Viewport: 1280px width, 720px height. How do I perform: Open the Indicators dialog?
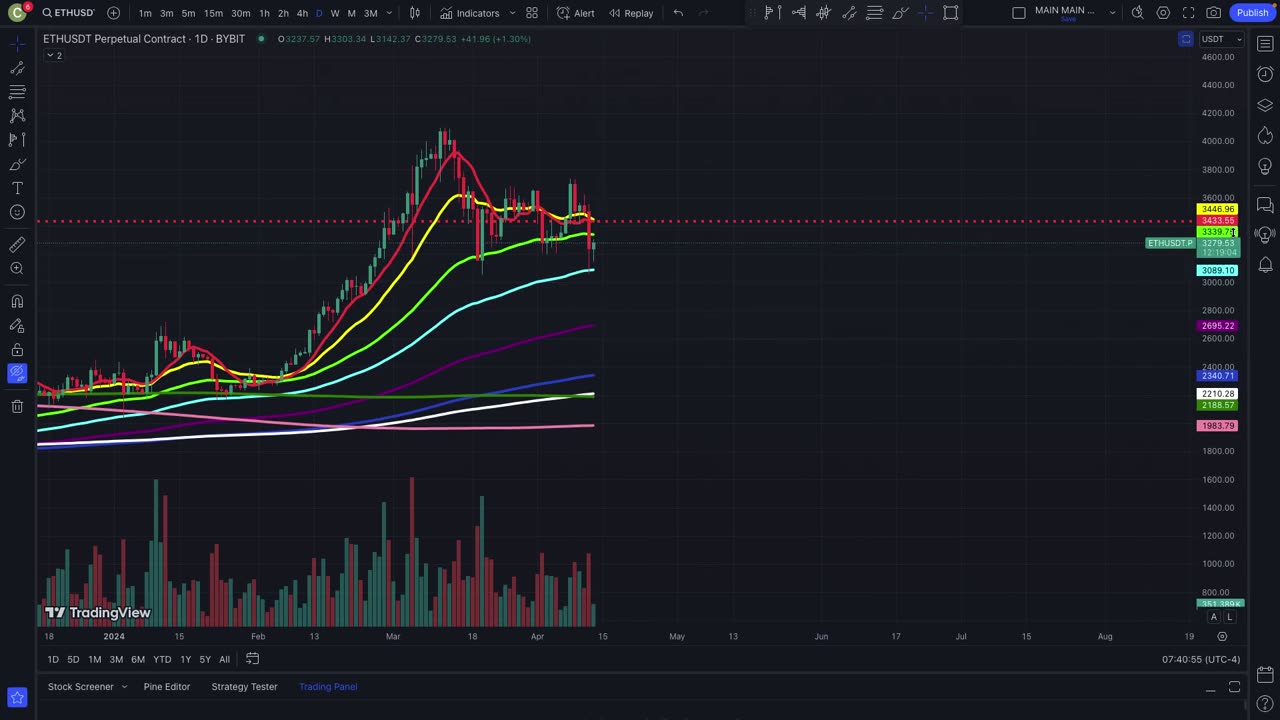[x=469, y=13]
